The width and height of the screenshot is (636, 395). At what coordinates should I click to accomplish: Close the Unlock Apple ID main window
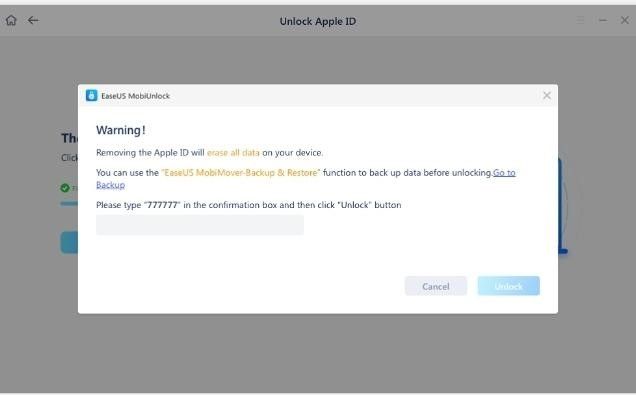(x=625, y=20)
